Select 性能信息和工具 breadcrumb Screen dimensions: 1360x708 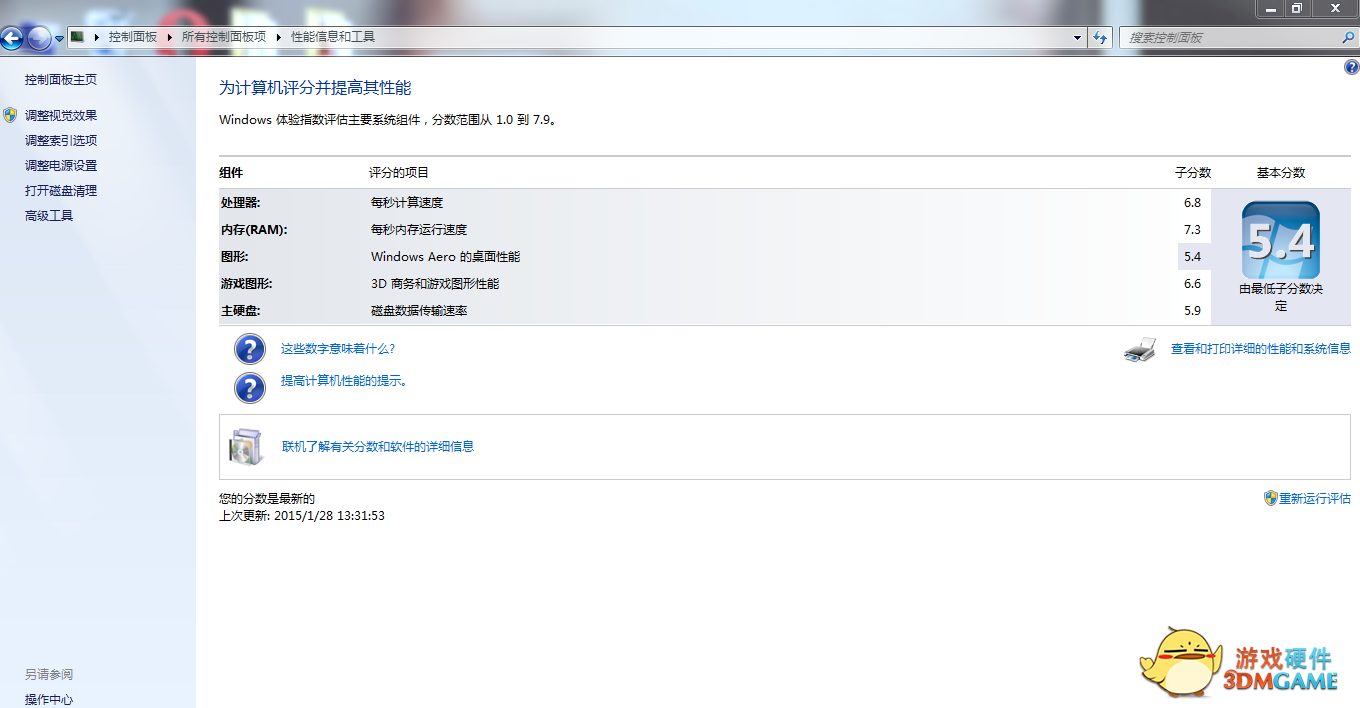coord(333,37)
